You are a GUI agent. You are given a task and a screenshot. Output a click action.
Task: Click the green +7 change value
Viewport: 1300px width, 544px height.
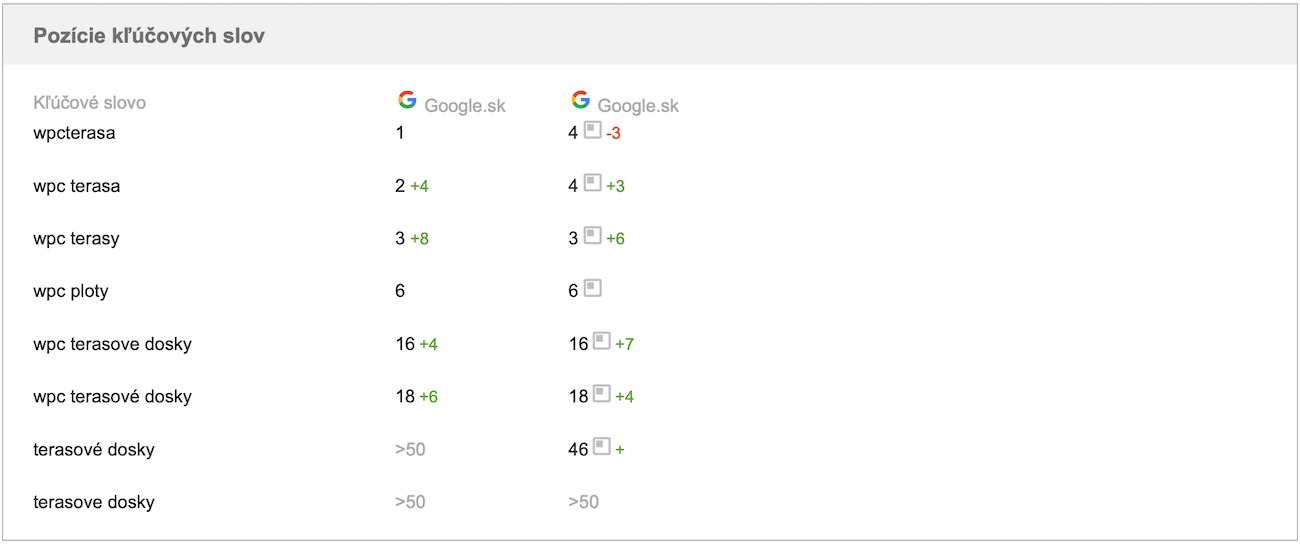(624, 344)
